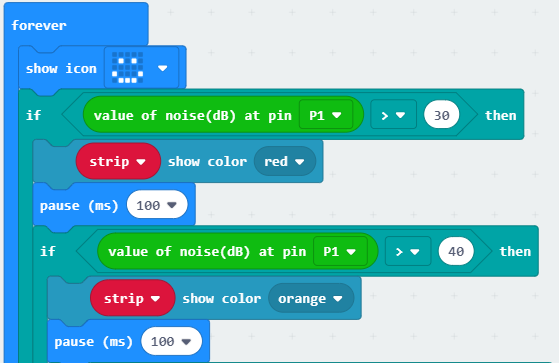Open P1 pin dropdown in first if
This screenshot has width=559, height=363.
326,115
